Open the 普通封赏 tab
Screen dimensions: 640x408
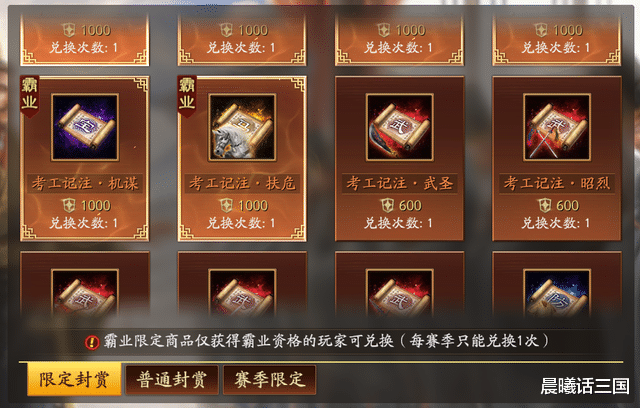click(x=172, y=380)
